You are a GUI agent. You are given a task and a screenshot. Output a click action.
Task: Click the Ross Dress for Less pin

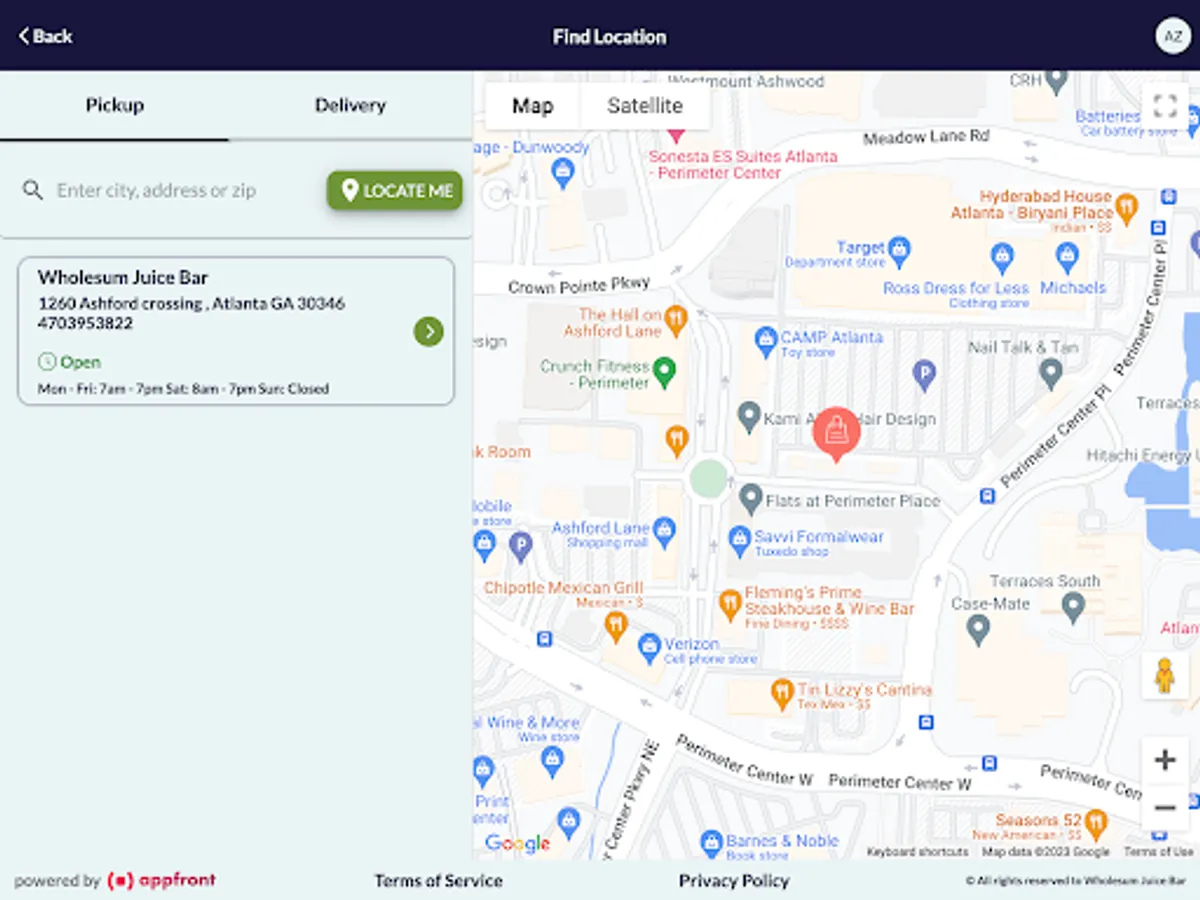1002,256
